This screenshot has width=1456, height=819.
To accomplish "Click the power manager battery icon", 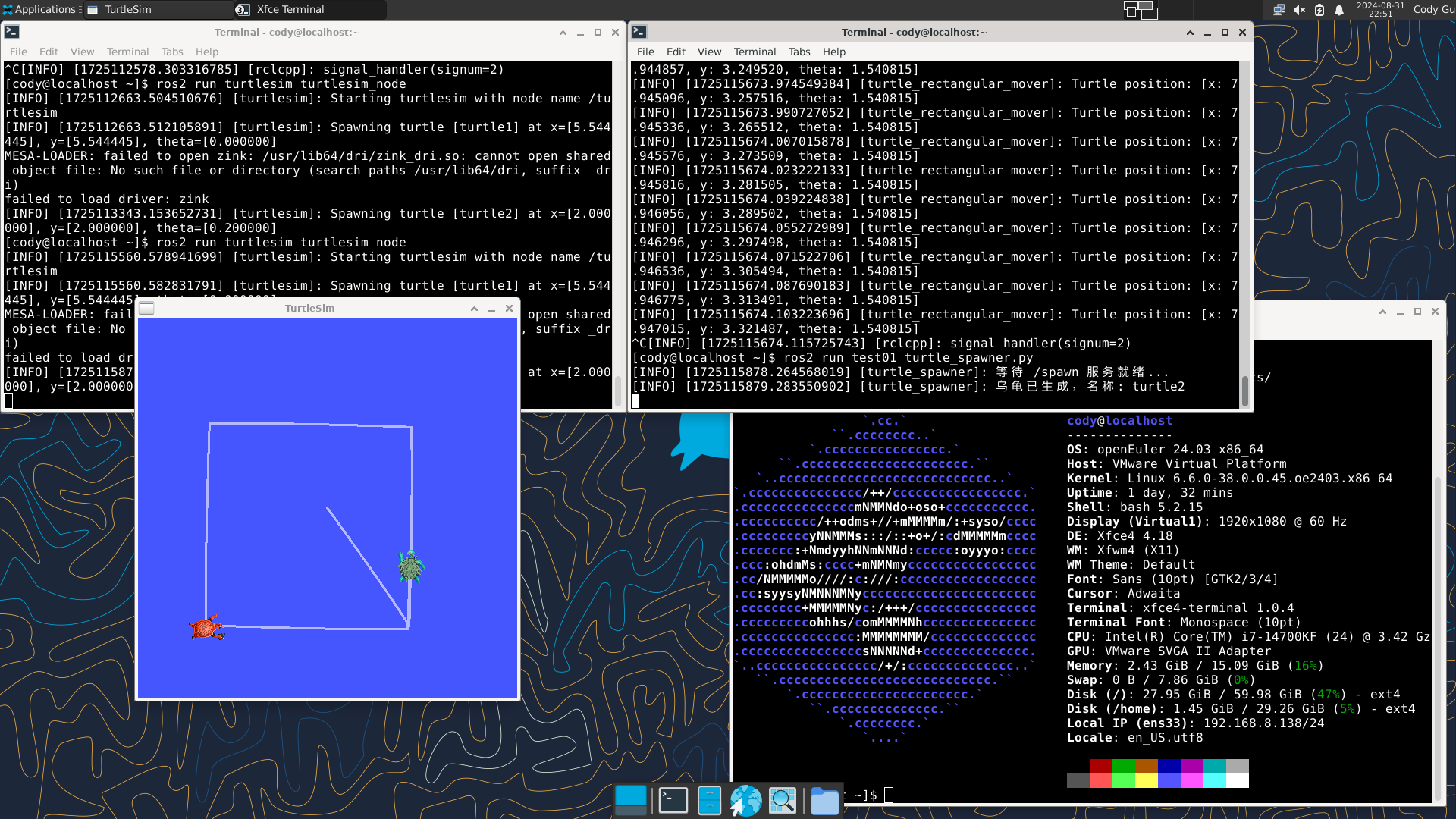I will coord(1319,10).
